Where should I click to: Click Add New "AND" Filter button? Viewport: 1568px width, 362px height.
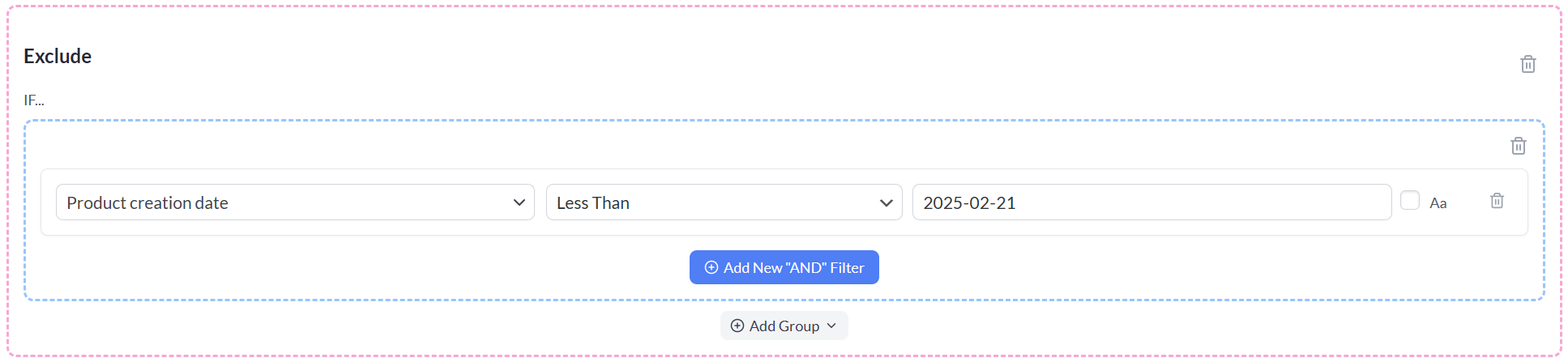[784, 267]
